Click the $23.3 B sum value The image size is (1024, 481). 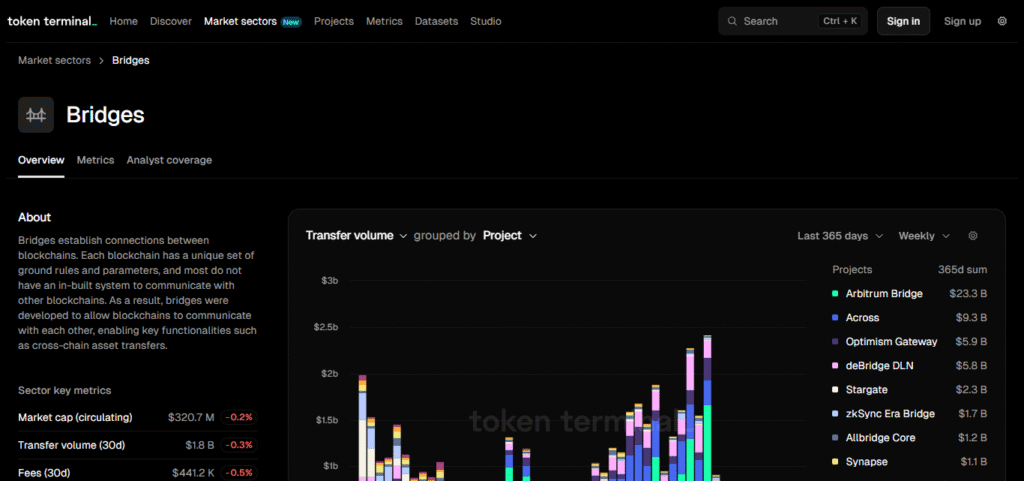(x=968, y=294)
